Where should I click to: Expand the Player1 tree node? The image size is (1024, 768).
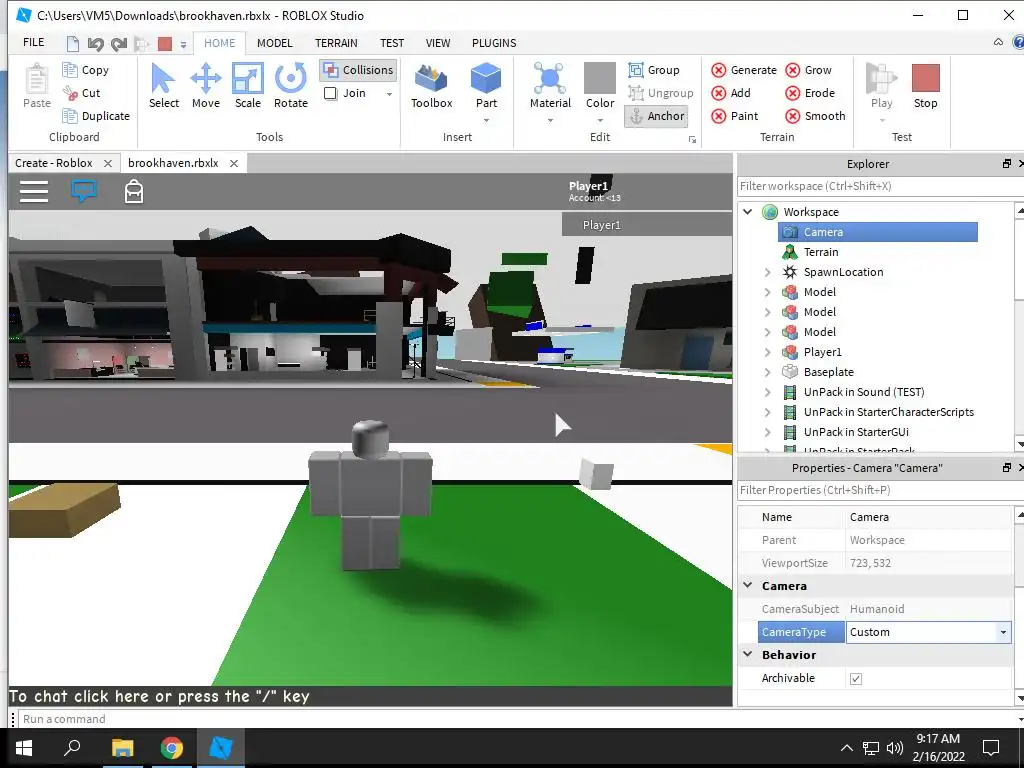[767, 353]
